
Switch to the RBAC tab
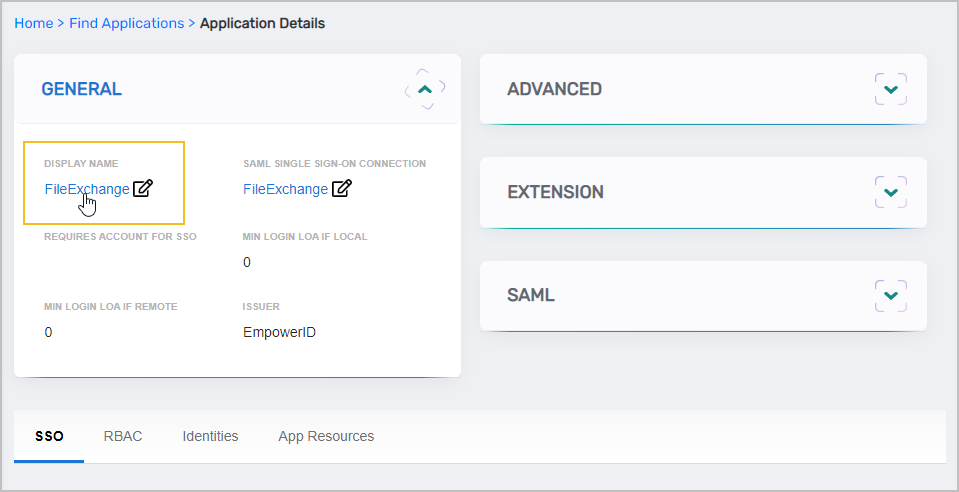(123, 436)
